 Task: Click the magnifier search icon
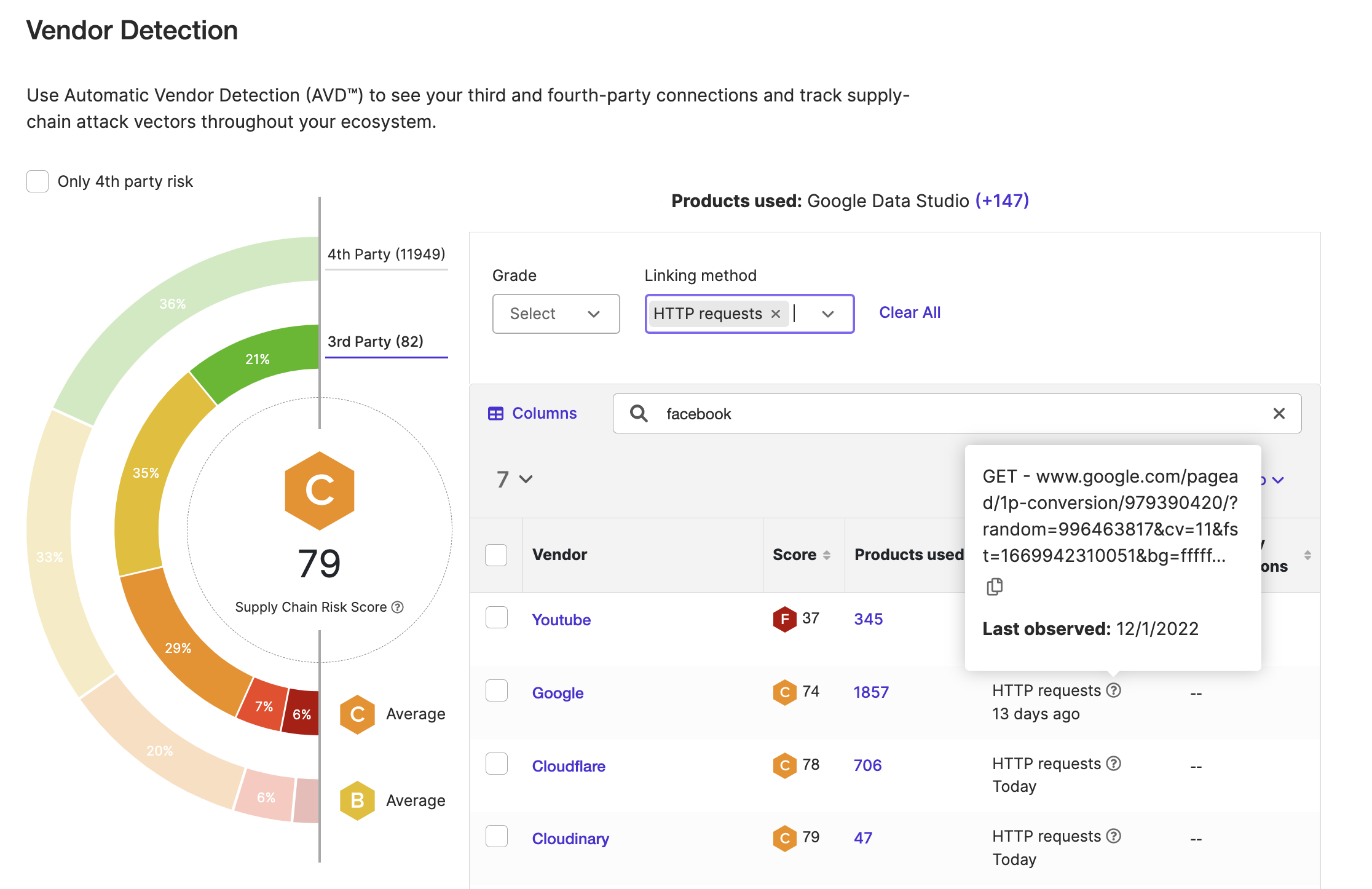(639, 414)
